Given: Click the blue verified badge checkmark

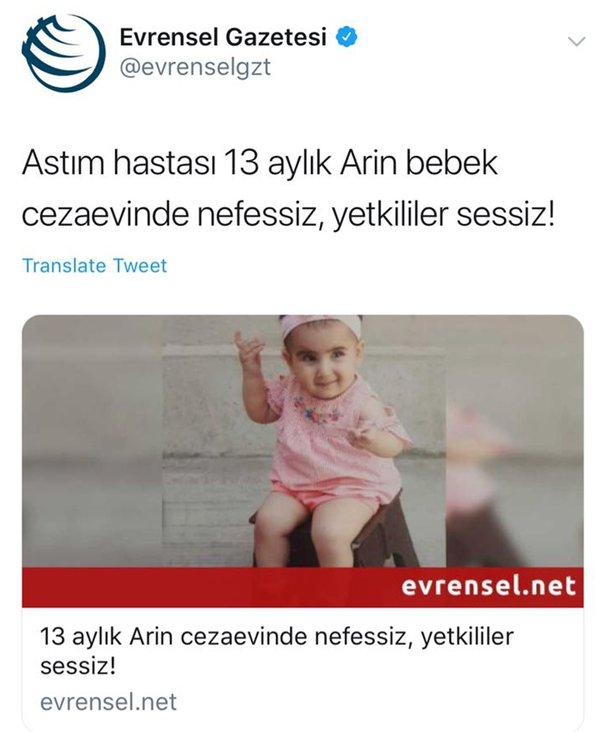Looking at the screenshot, I should click(x=346, y=37).
